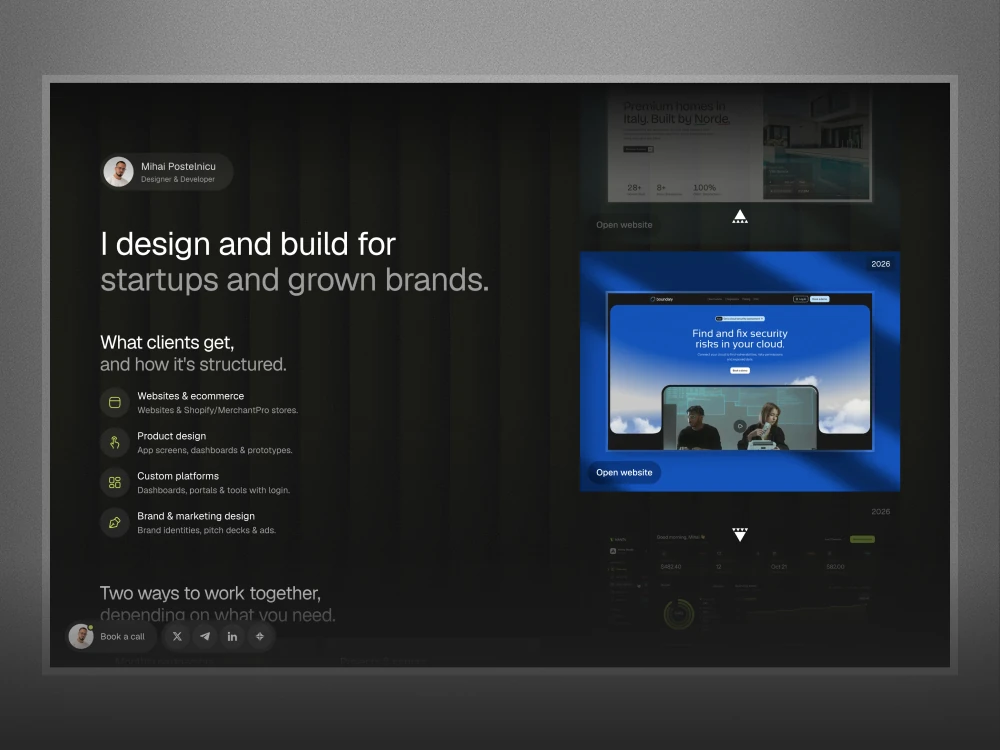Click the avatar in Book a call
1000x750 pixels.
click(x=81, y=636)
